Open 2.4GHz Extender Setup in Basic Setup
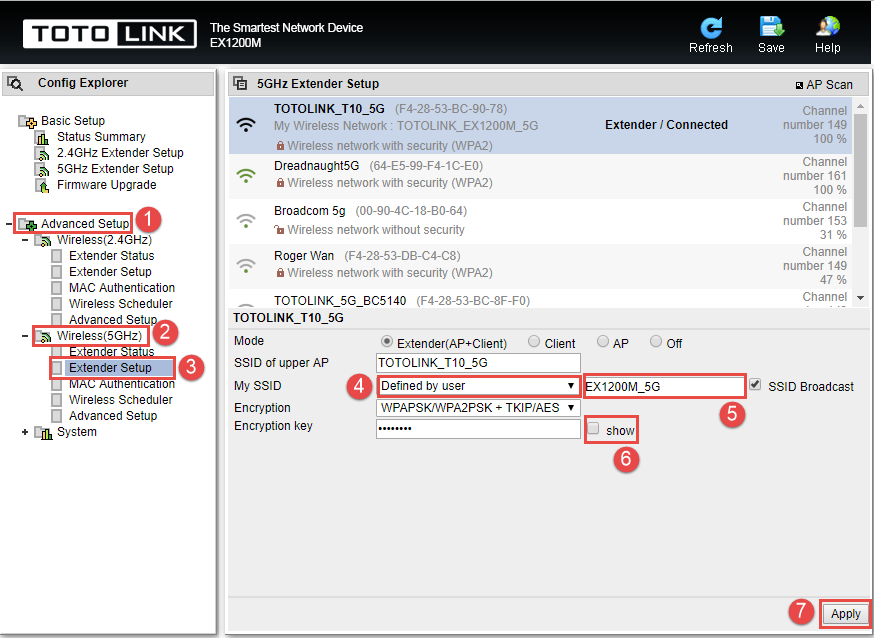 (x=120, y=153)
